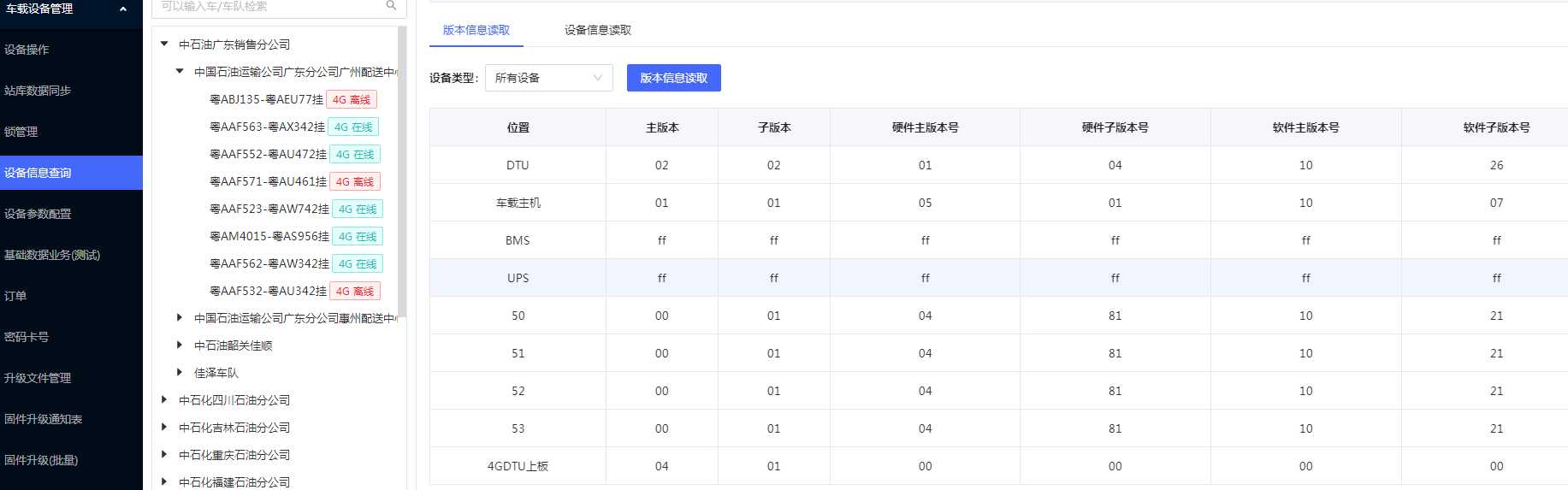
Task: Select vehicle 粤AM4015-粤AS956挂
Action: coord(269,237)
